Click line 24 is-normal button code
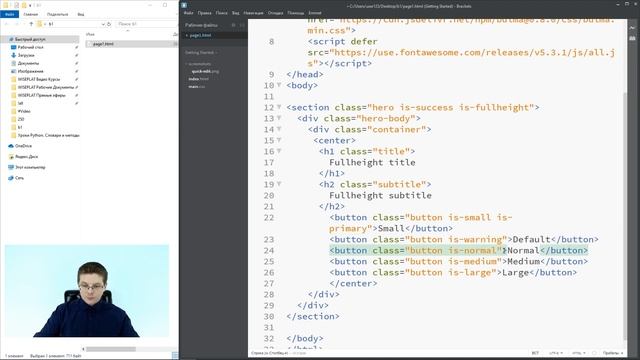The height and width of the screenshot is (360, 640). pyautogui.click(x=458, y=250)
